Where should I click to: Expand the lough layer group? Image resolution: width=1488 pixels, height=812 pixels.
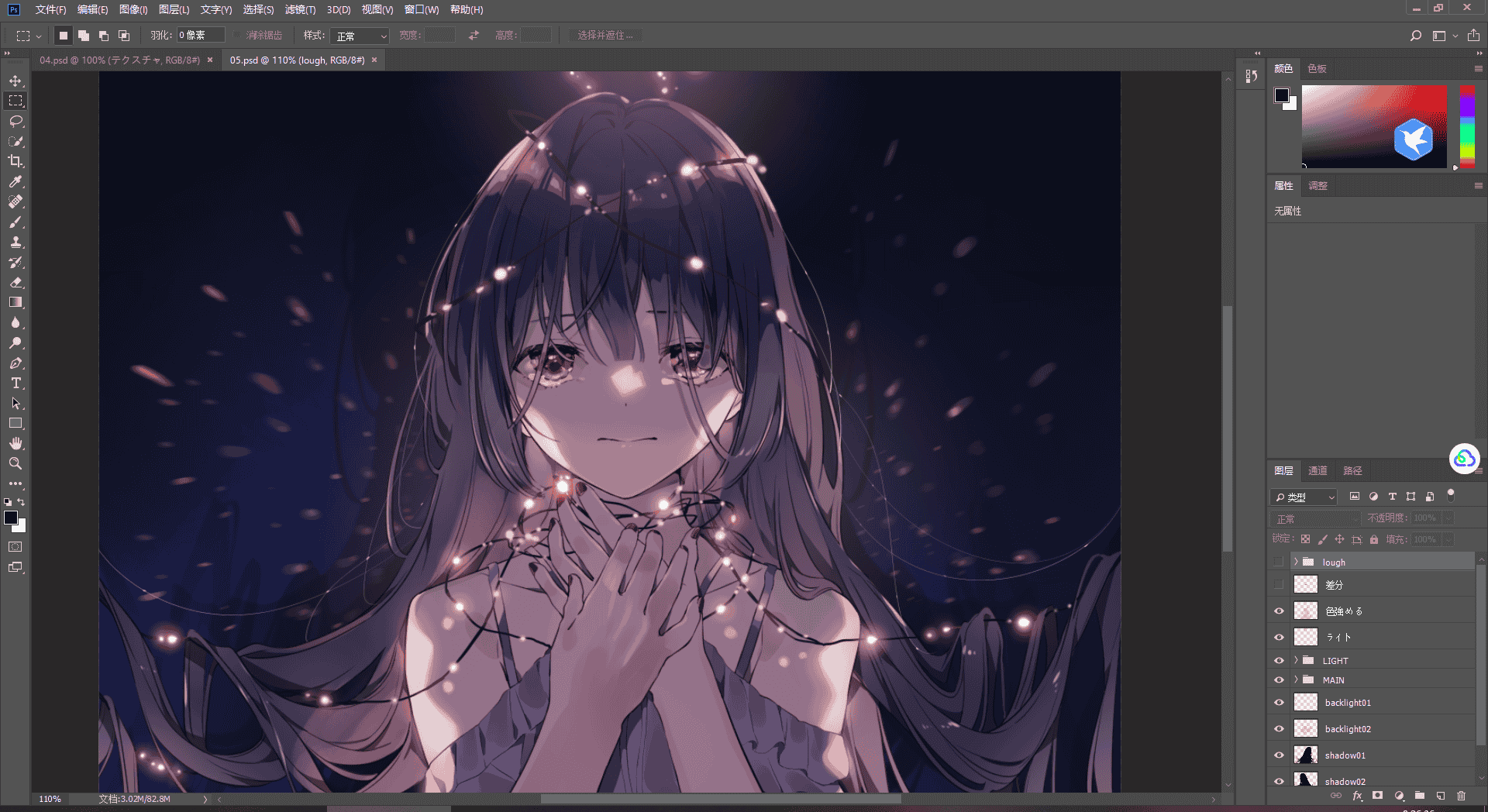pos(1296,562)
